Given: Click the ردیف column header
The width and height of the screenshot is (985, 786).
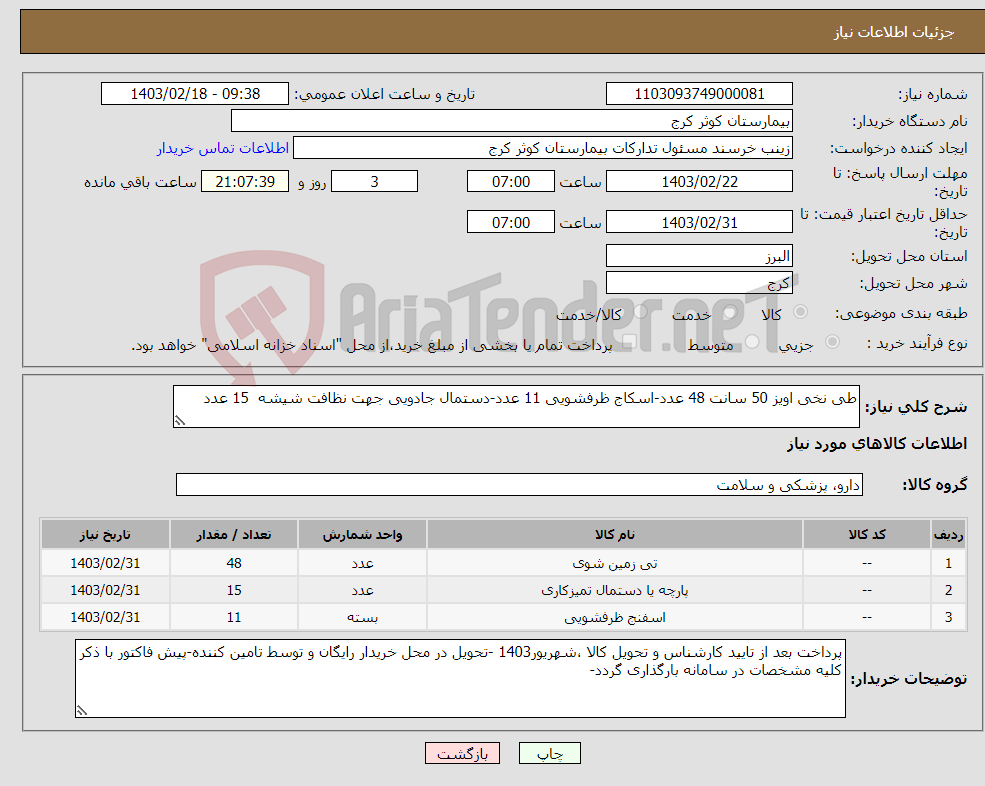Looking at the screenshot, I should click(949, 534).
